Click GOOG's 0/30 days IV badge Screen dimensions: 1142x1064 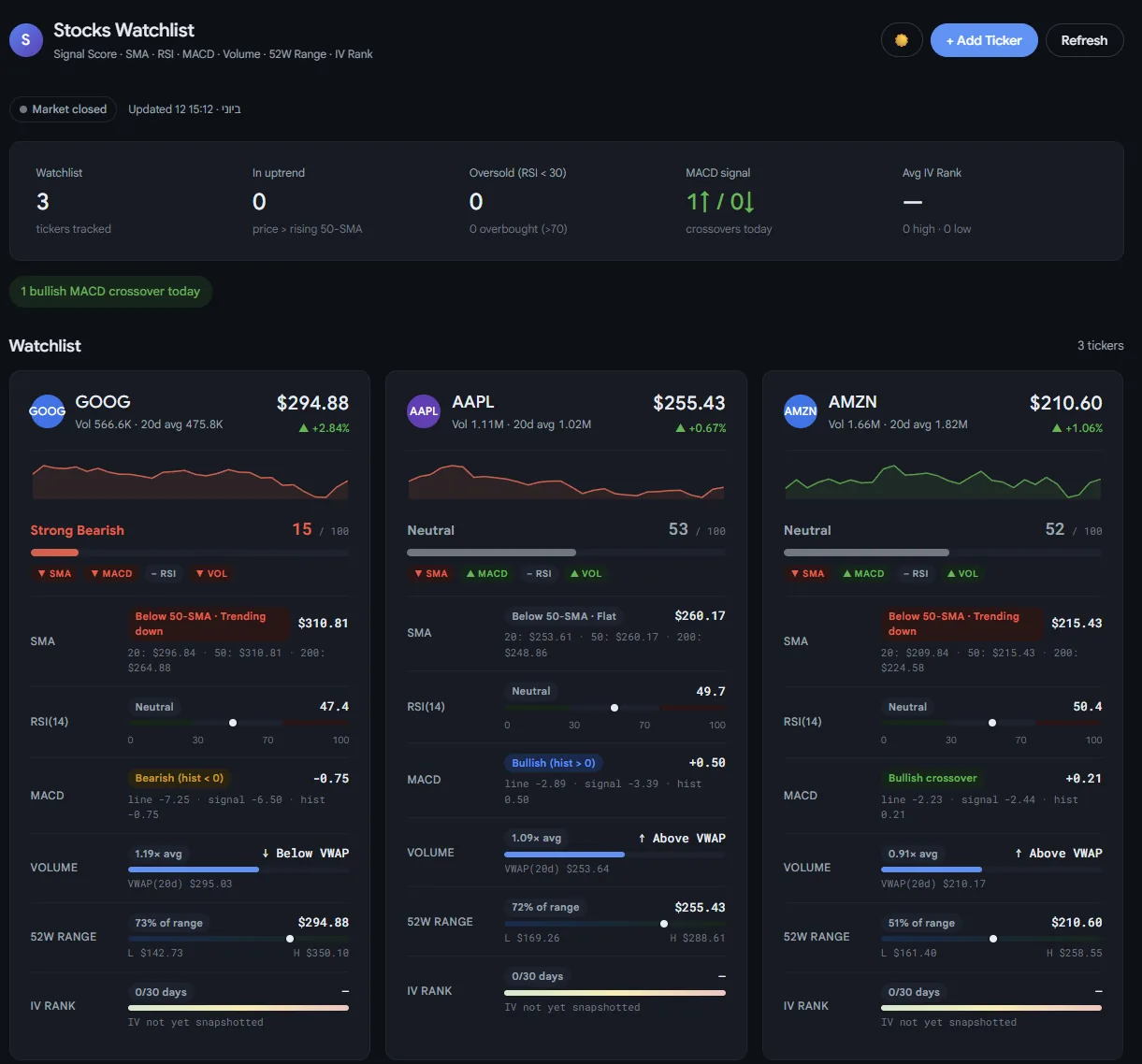161,992
